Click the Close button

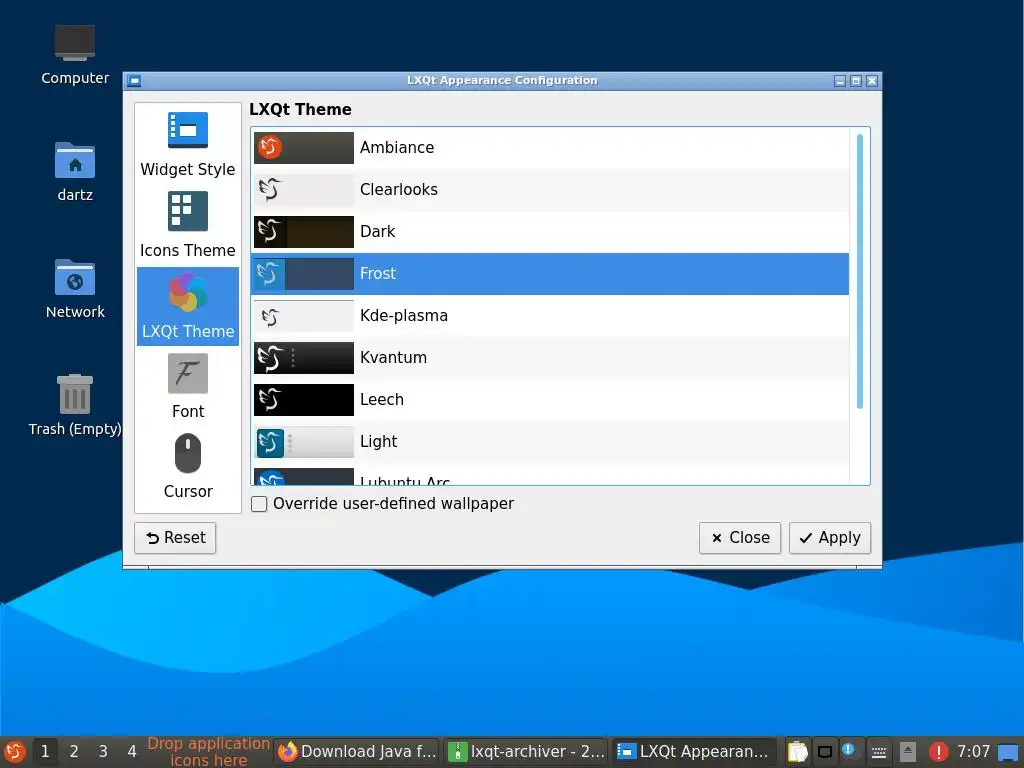(x=739, y=538)
